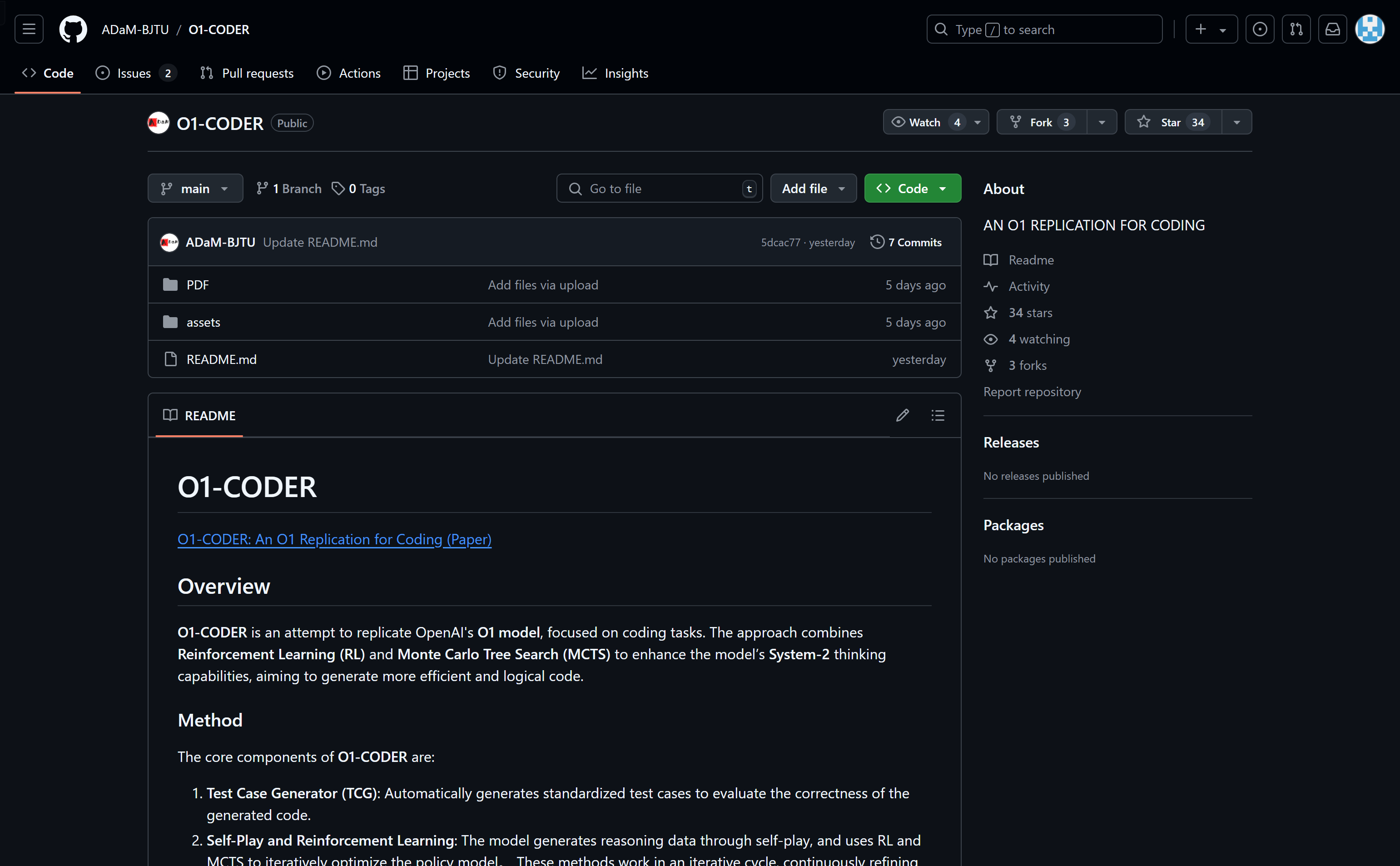The height and width of the screenshot is (866, 1400).
Task: Click the Go to file search field
Action: coord(659,189)
